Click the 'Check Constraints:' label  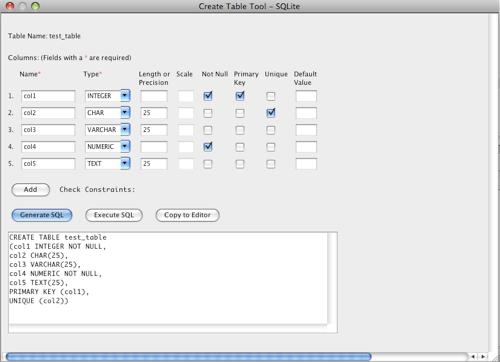pyautogui.click(x=97, y=190)
